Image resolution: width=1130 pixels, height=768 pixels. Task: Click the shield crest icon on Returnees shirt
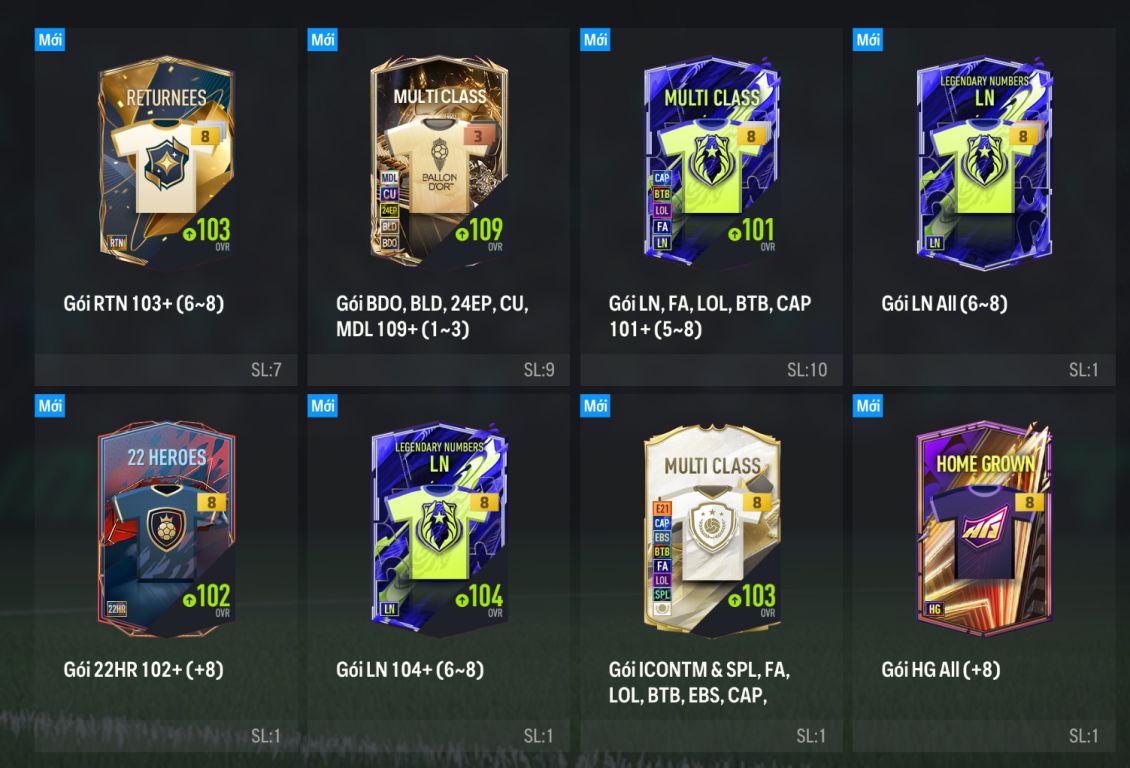point(166,164)
